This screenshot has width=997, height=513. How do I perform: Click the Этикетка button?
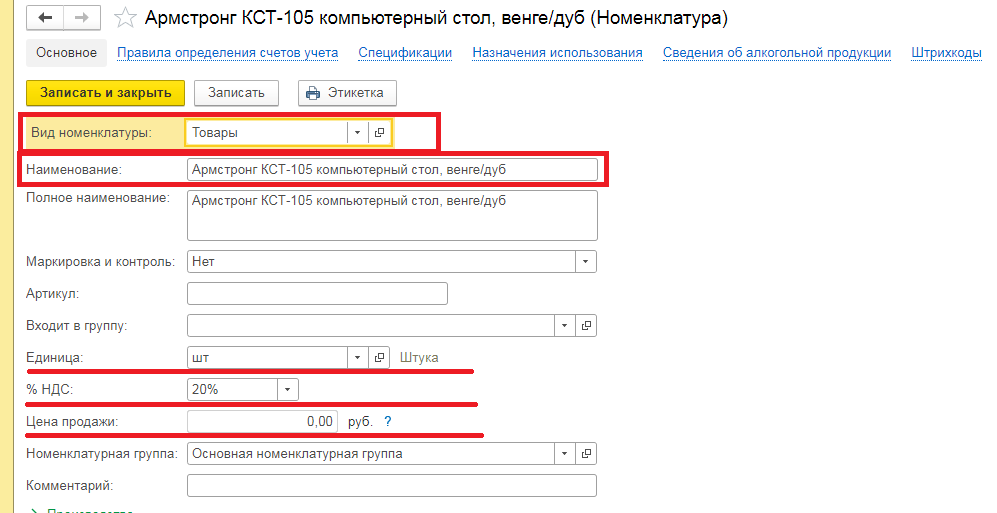click(x=347, y=93)
